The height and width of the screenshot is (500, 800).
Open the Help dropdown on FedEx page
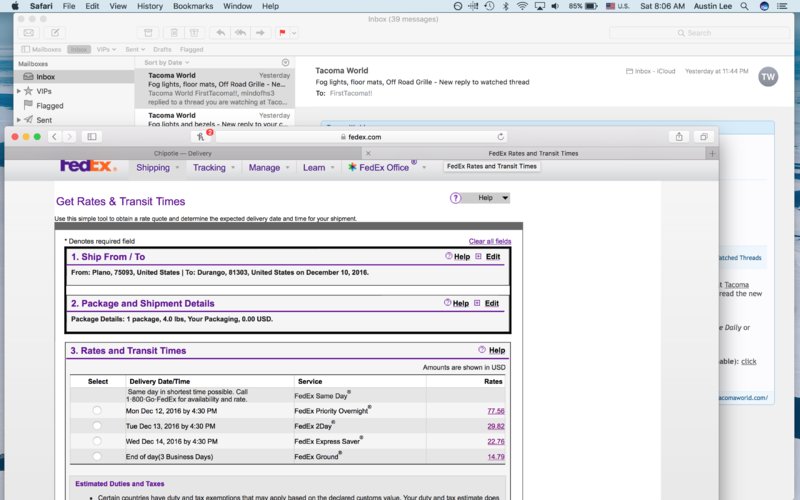(x=485, y=198)
